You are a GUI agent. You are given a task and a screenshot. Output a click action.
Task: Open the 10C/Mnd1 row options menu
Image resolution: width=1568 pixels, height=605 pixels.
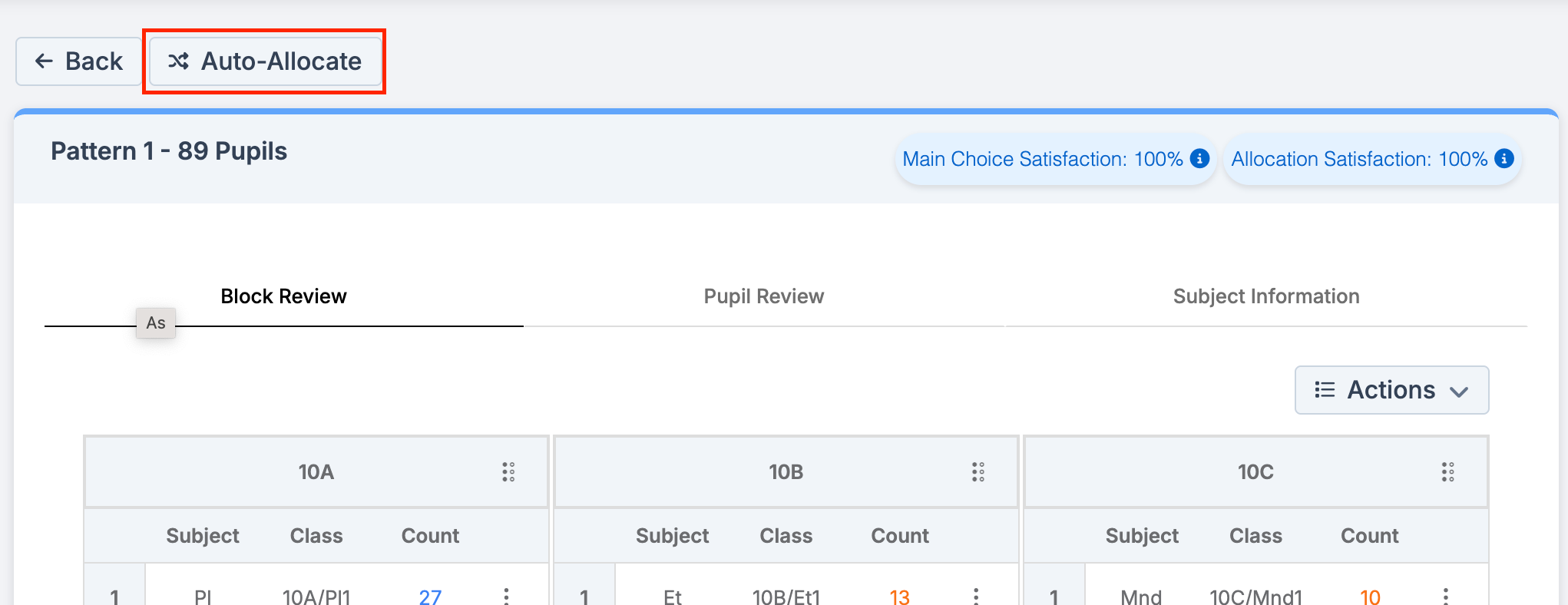tap(1446, 597)
